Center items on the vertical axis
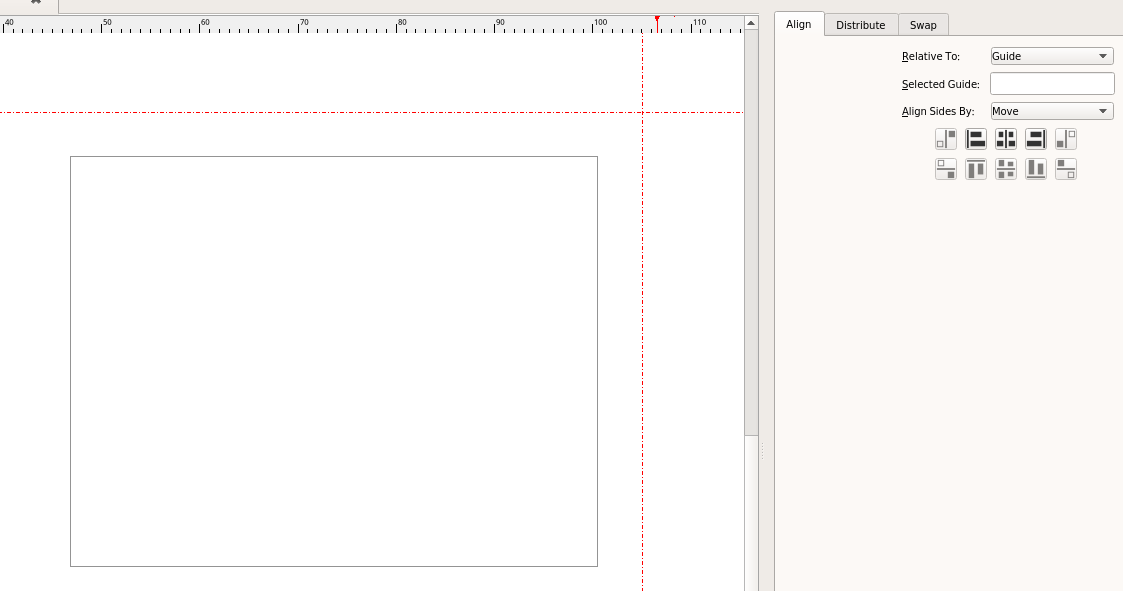This screenshot has height=591, width=1123. click(x=1005, y=139)
